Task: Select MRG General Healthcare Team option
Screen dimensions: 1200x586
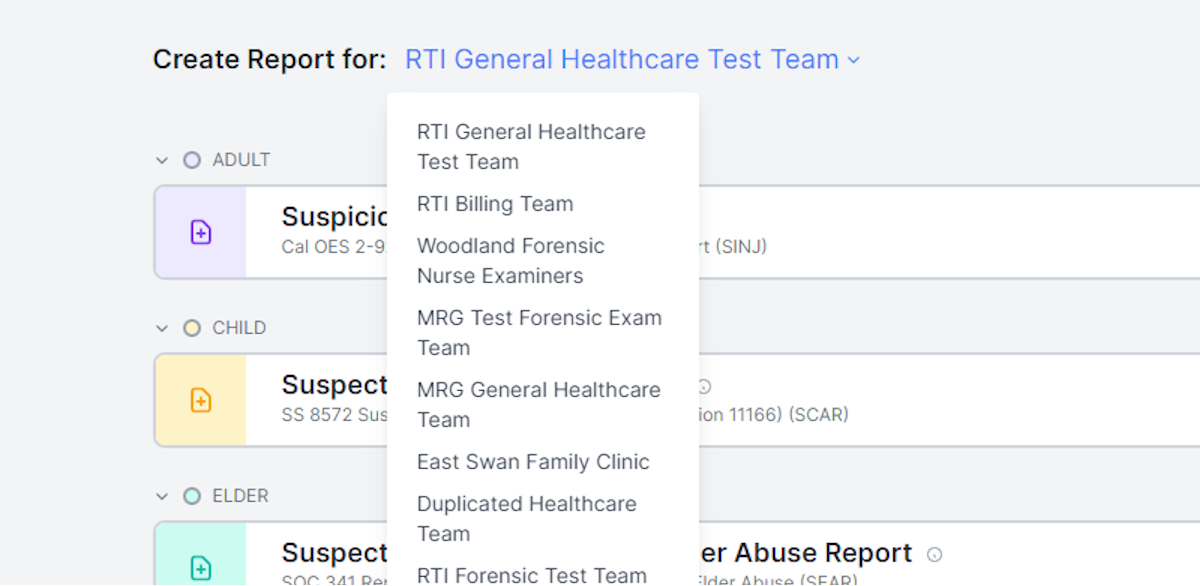Action: click(543, 405)
